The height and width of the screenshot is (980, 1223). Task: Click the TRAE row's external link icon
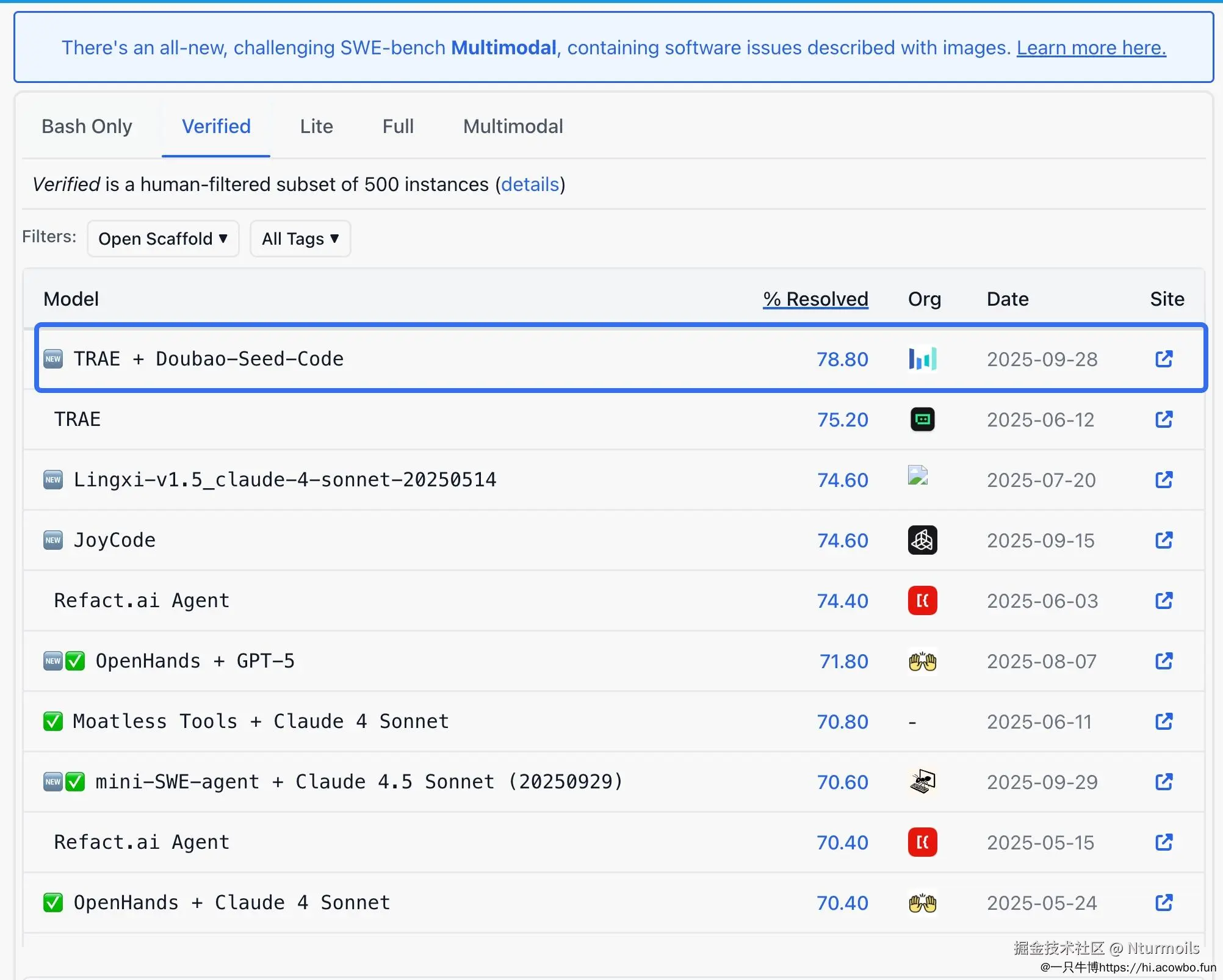(x=1164, y=419)
